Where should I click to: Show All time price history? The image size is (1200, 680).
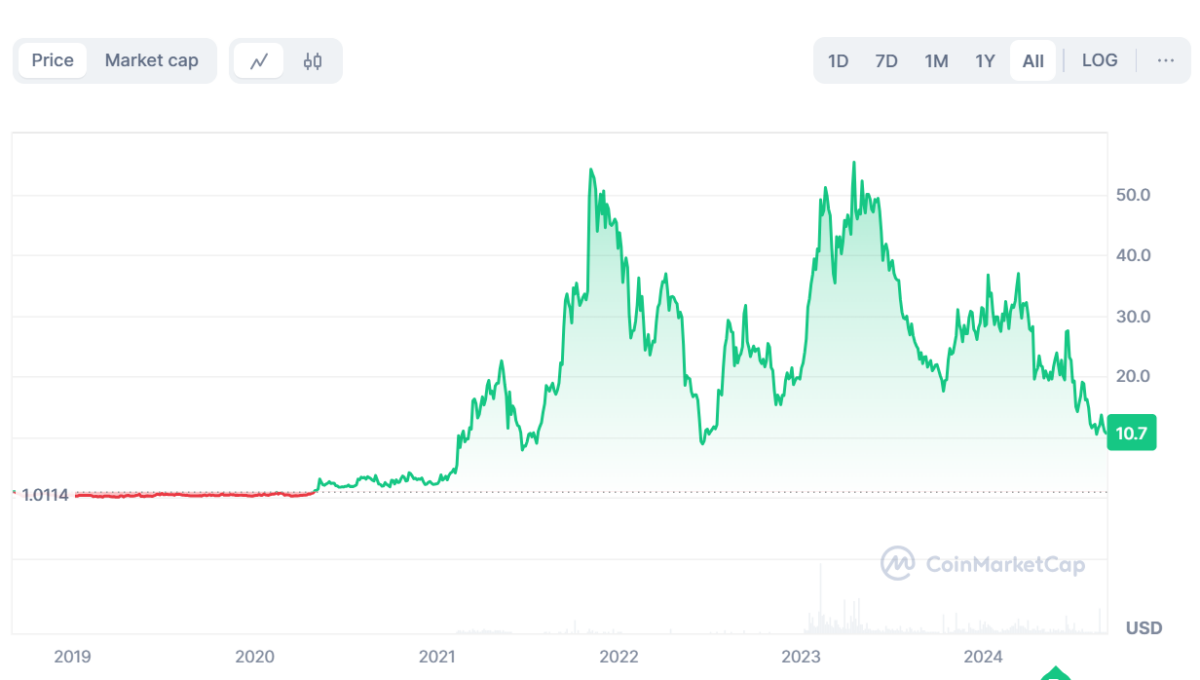pyautogui.click(x=1033, y=61)
